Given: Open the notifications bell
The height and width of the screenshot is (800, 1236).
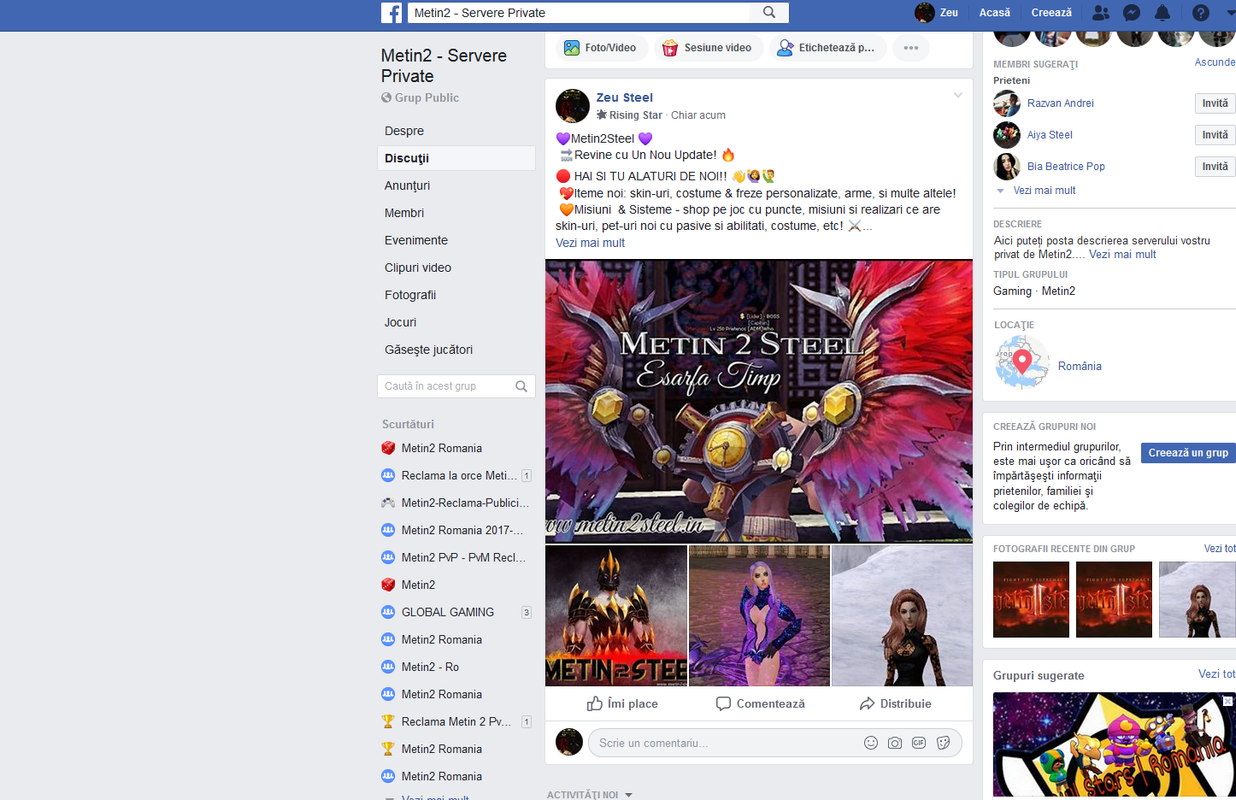Looking at the screenshot, I should click(x=1163, y=13).
